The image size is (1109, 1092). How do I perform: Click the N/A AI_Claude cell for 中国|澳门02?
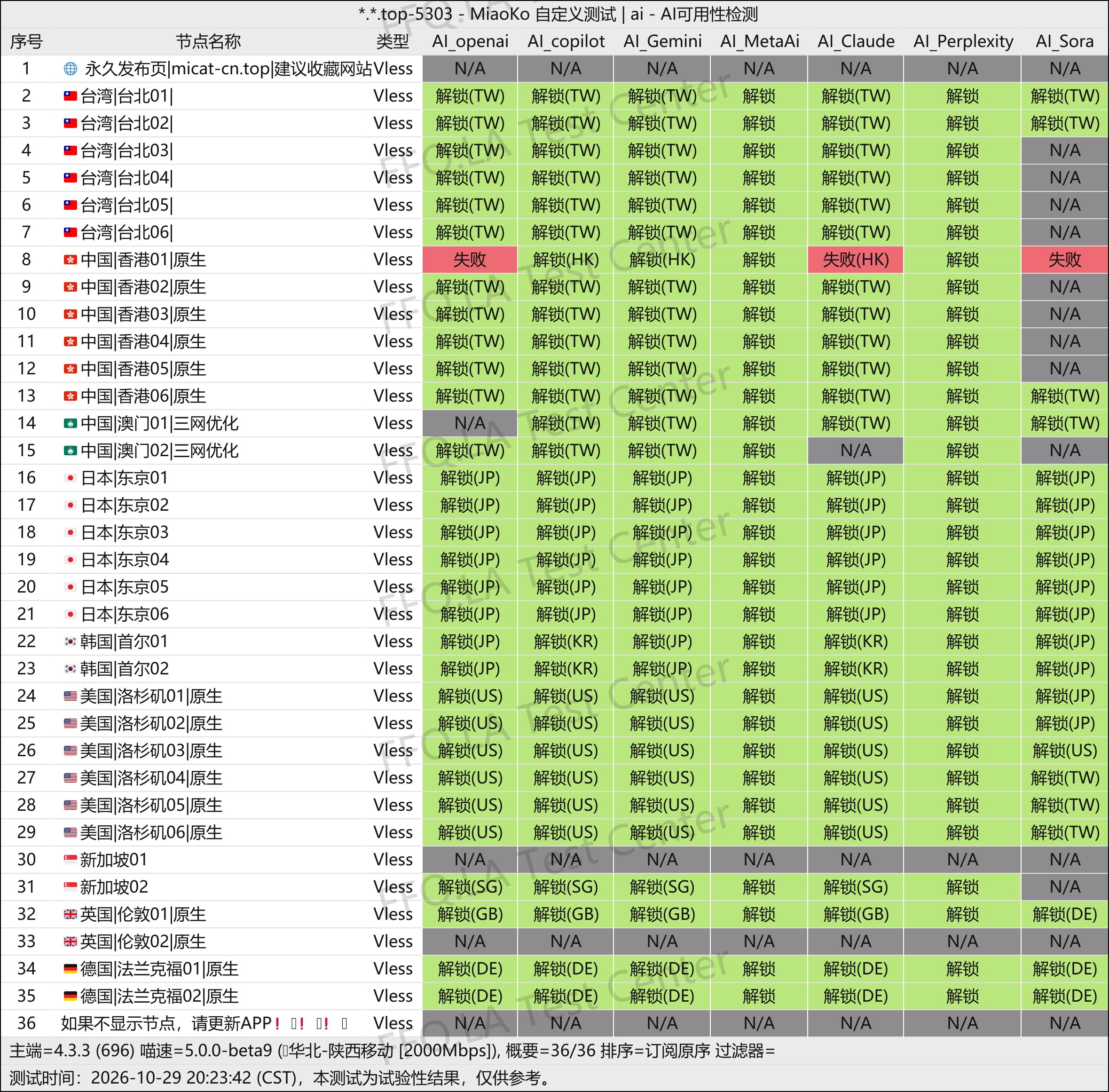point(856,450)
